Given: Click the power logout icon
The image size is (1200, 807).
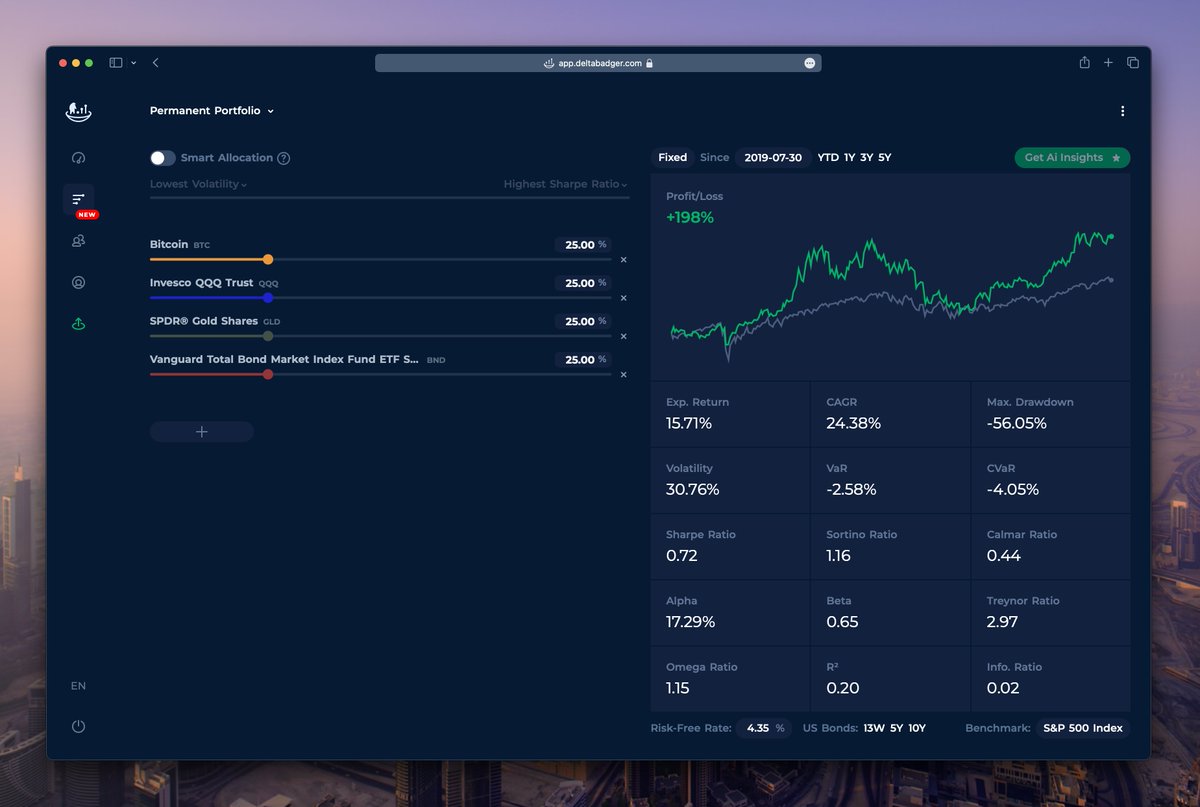Looking at the screenshot, I should click(x=78, y=726).
